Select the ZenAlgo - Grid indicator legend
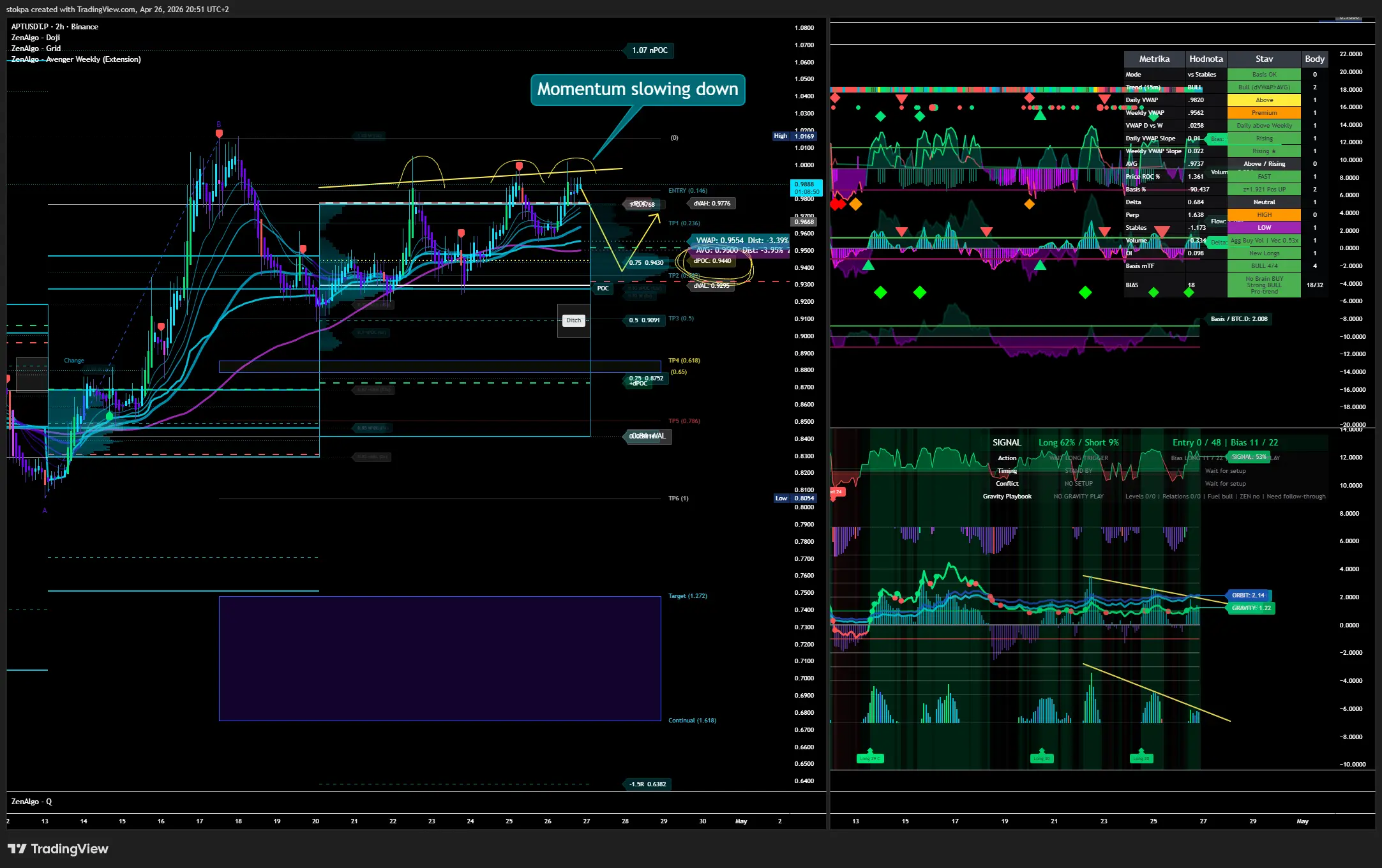 pos(36,49)
